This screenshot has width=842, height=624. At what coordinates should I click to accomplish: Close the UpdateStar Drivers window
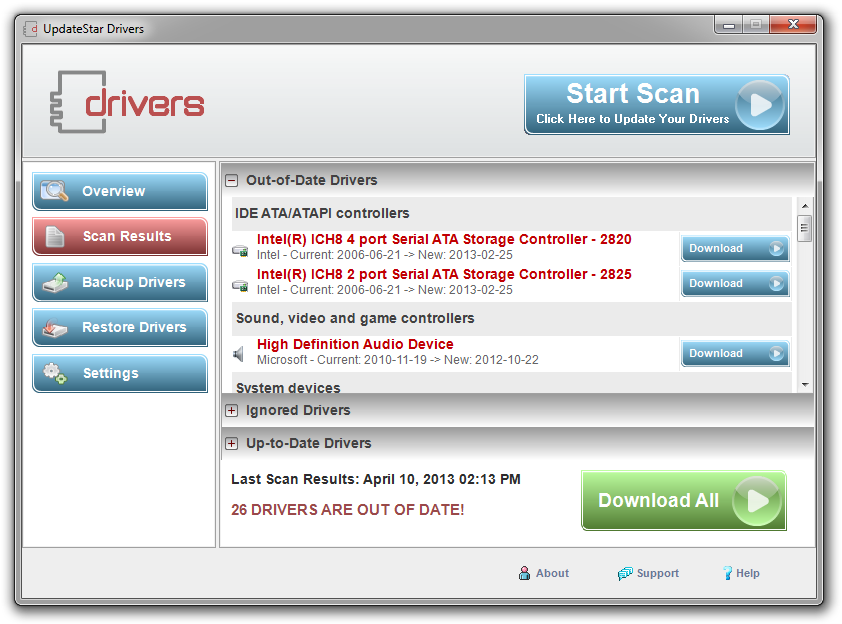click(793, 24)
